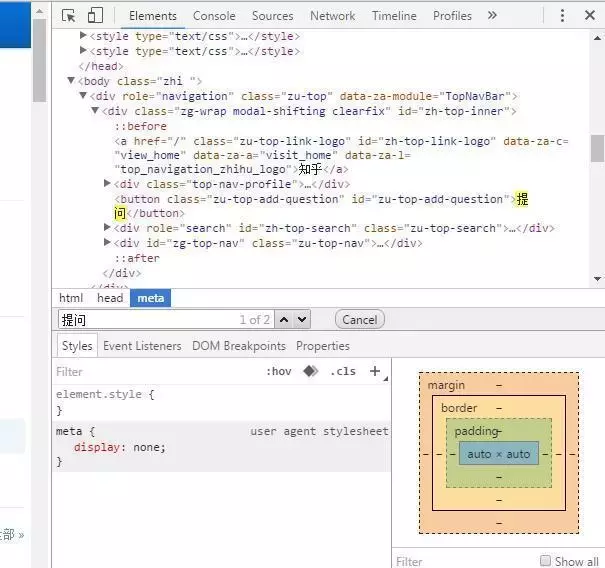Toggle the :hov element state button

[x=279, y=371]
